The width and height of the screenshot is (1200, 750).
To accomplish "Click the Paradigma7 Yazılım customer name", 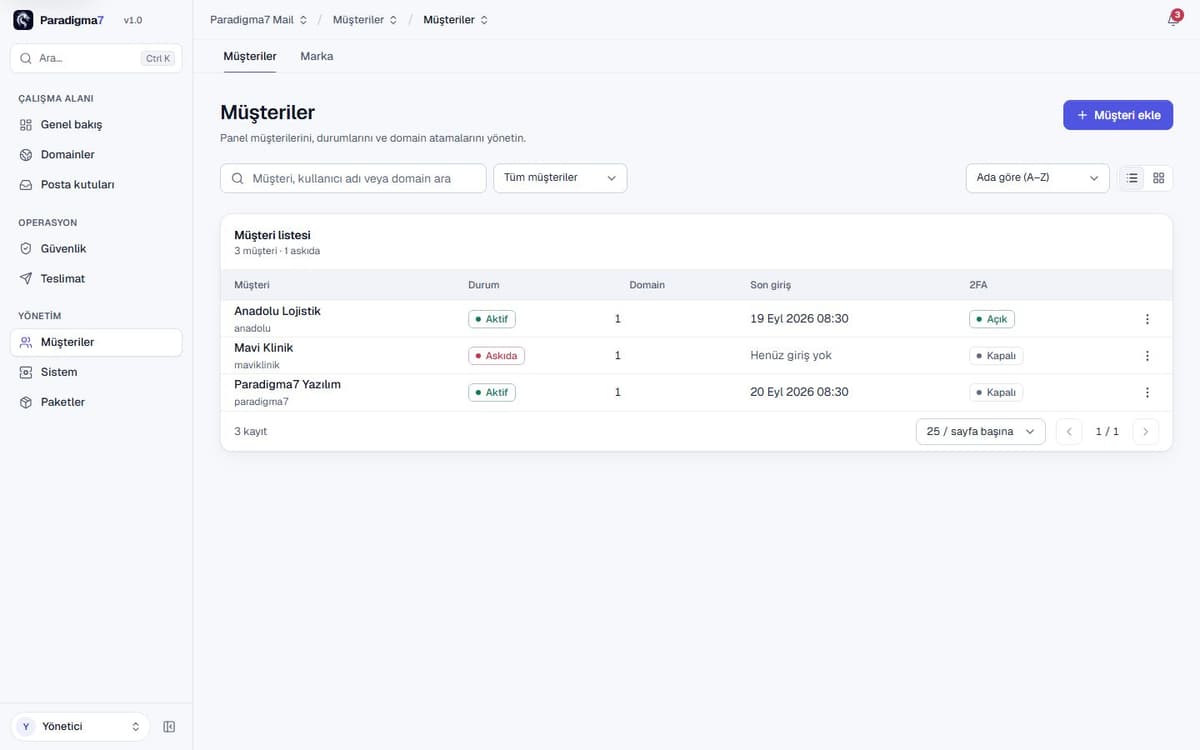I will click(x=288, y=384).
